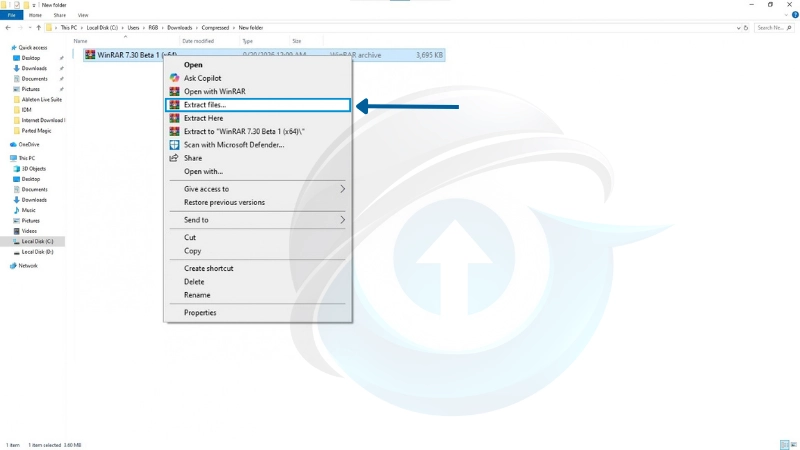Click Delete in the context menu
Image resolution: width=800 pixels, height=450 pixels.
coord(258,282)
